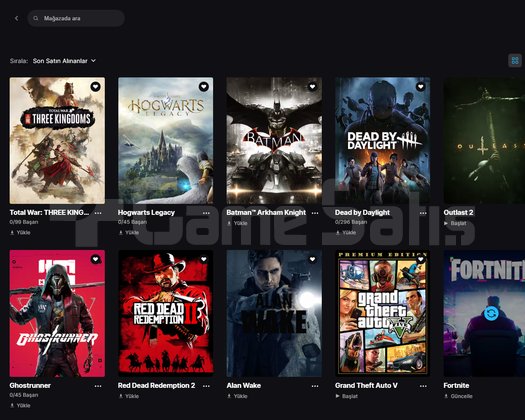The height and width of the screenshot is (420, 525).
Task: Click the Mağazada ara search field
Action: pos(76,18)
